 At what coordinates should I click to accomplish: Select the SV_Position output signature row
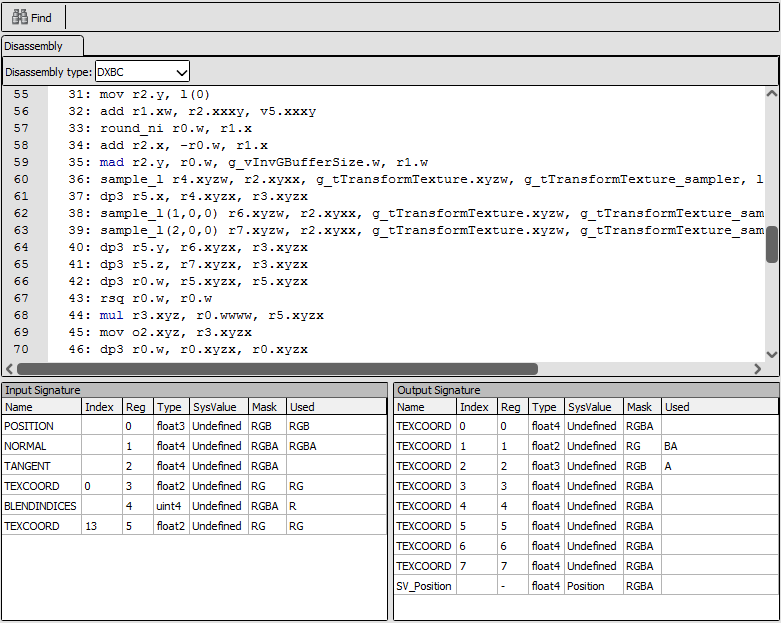point(586,586)
